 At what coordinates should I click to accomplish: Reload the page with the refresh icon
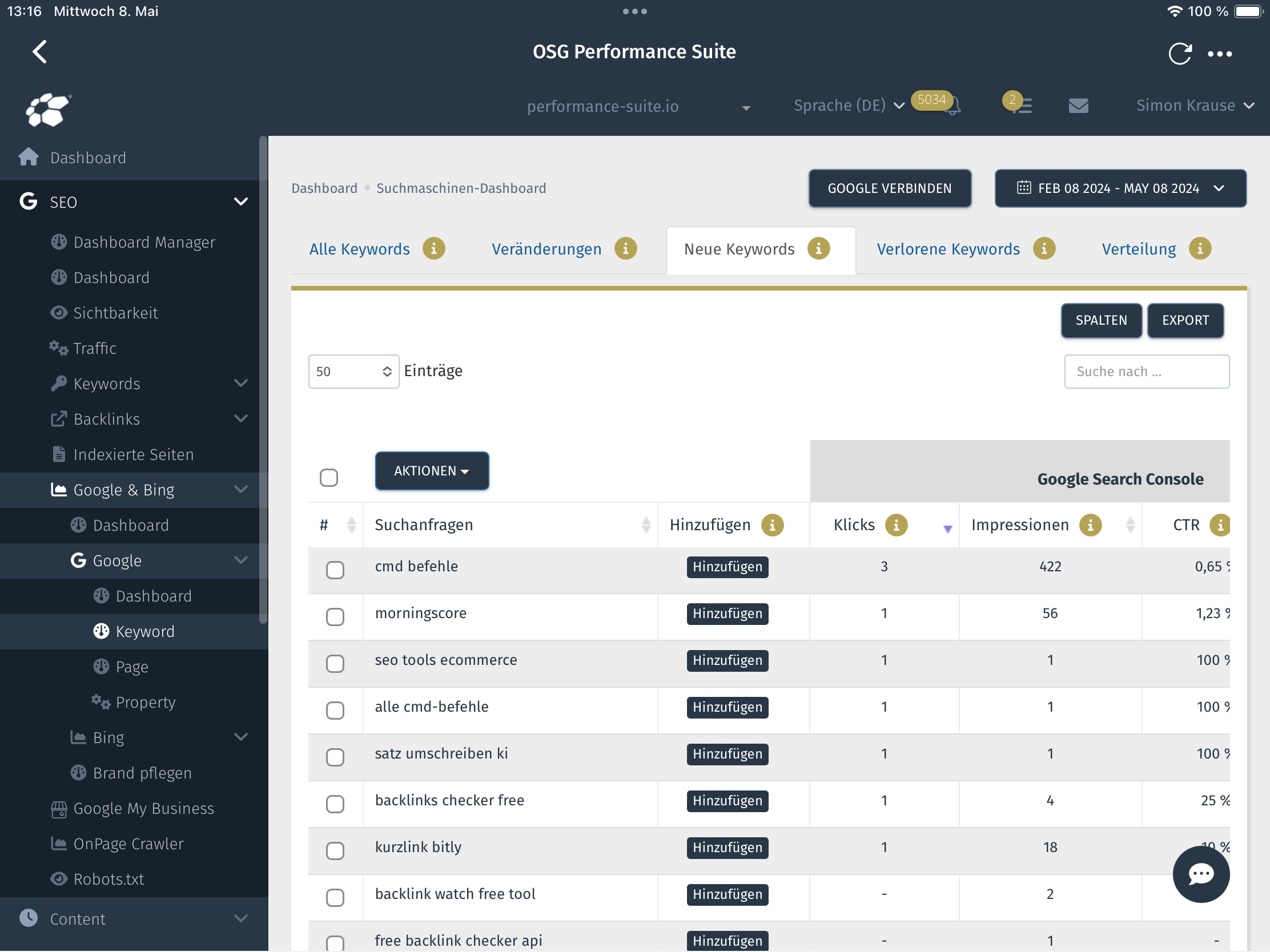[x=1179, y=54]
